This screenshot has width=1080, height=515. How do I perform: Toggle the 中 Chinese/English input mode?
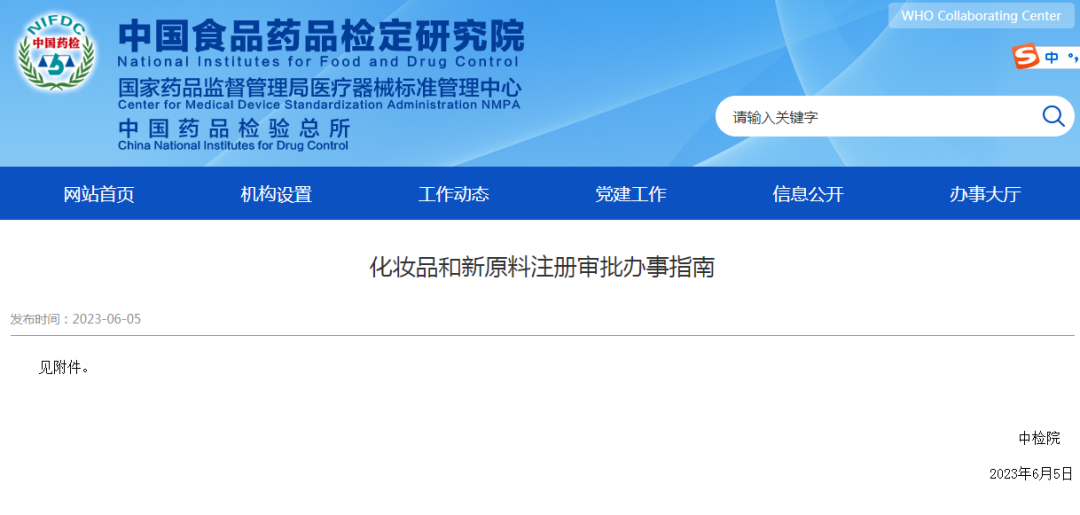click(1052, 58)
